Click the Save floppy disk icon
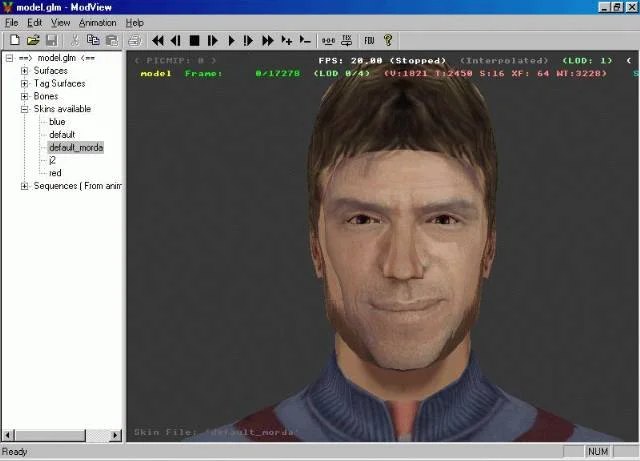 point(51,40)
